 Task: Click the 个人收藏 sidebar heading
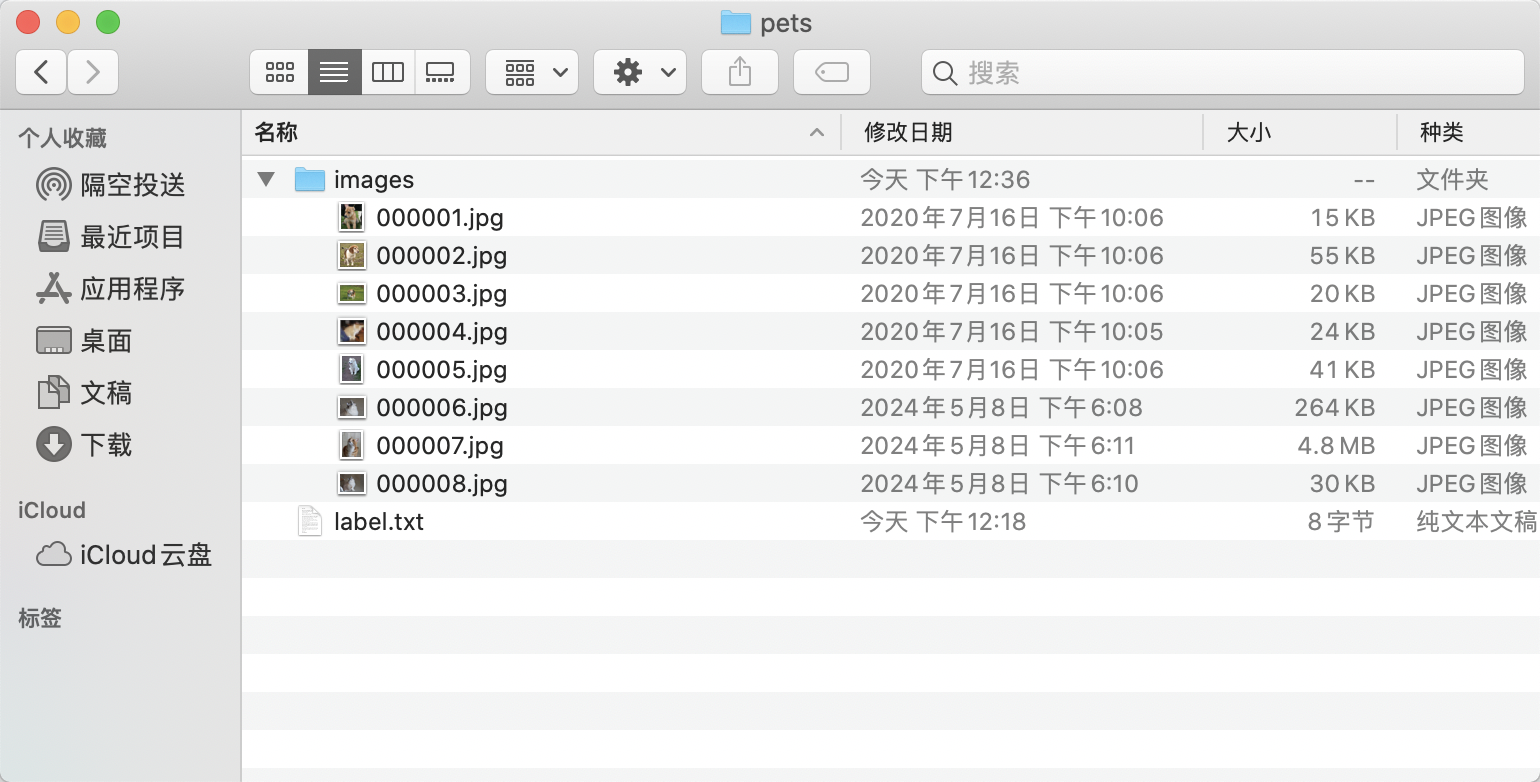62,138
